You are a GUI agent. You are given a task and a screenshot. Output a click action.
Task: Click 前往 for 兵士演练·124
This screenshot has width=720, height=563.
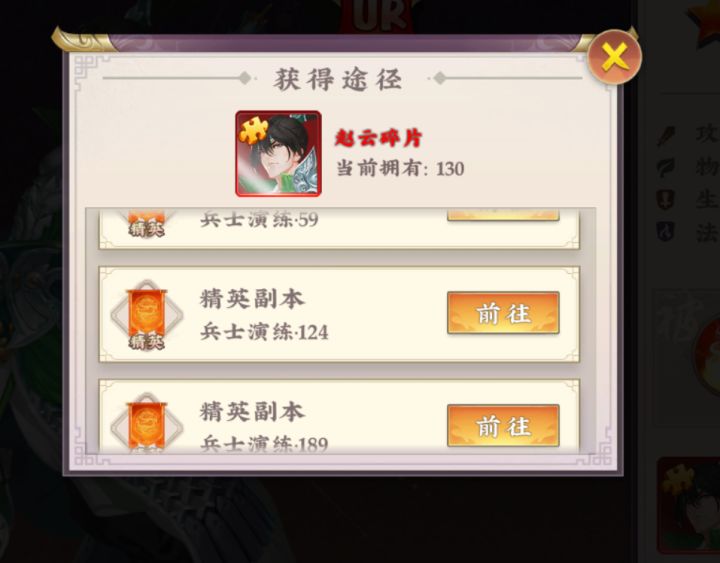pos(503,313)
